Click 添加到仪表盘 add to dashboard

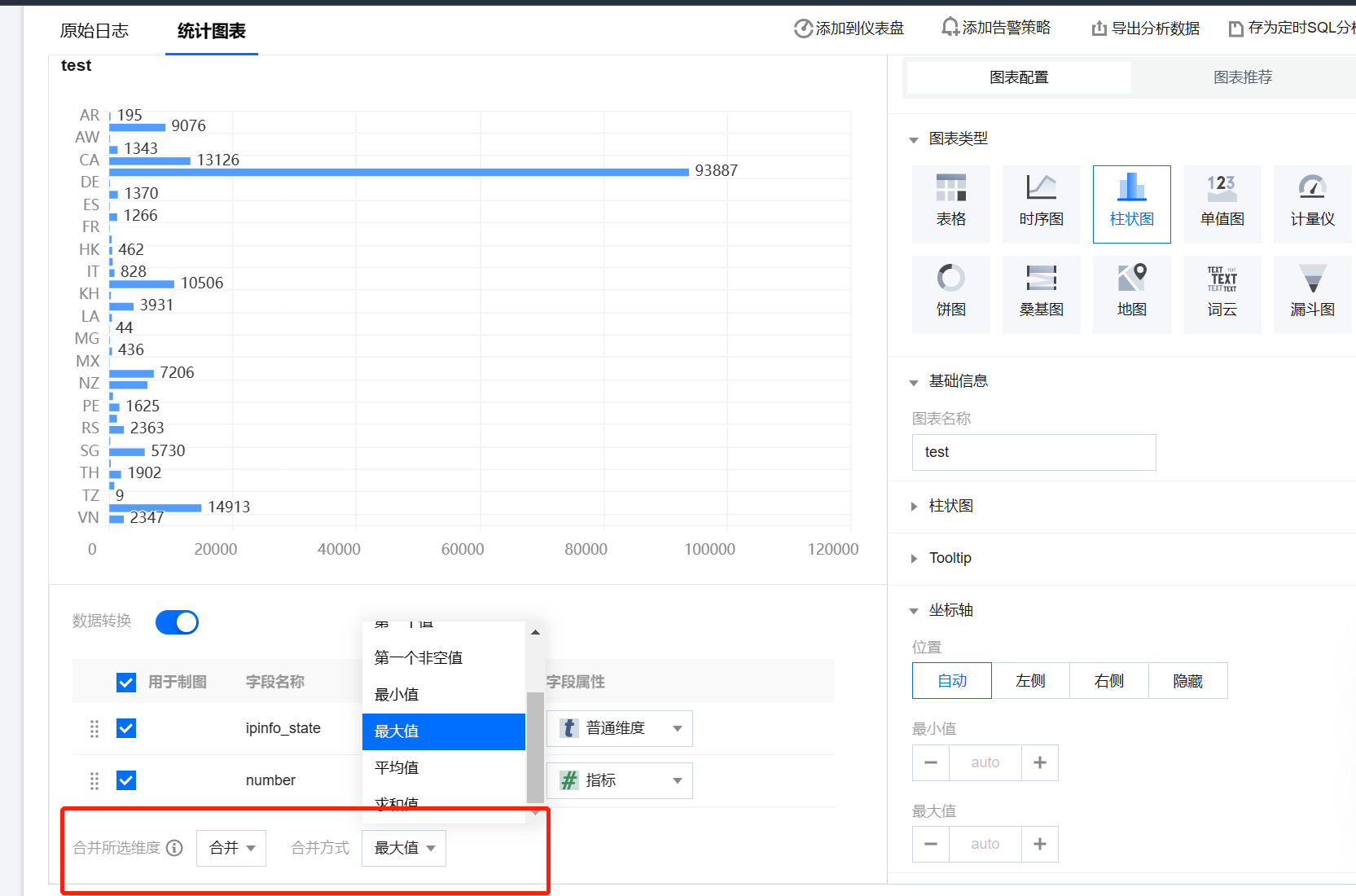click(849, 29)
